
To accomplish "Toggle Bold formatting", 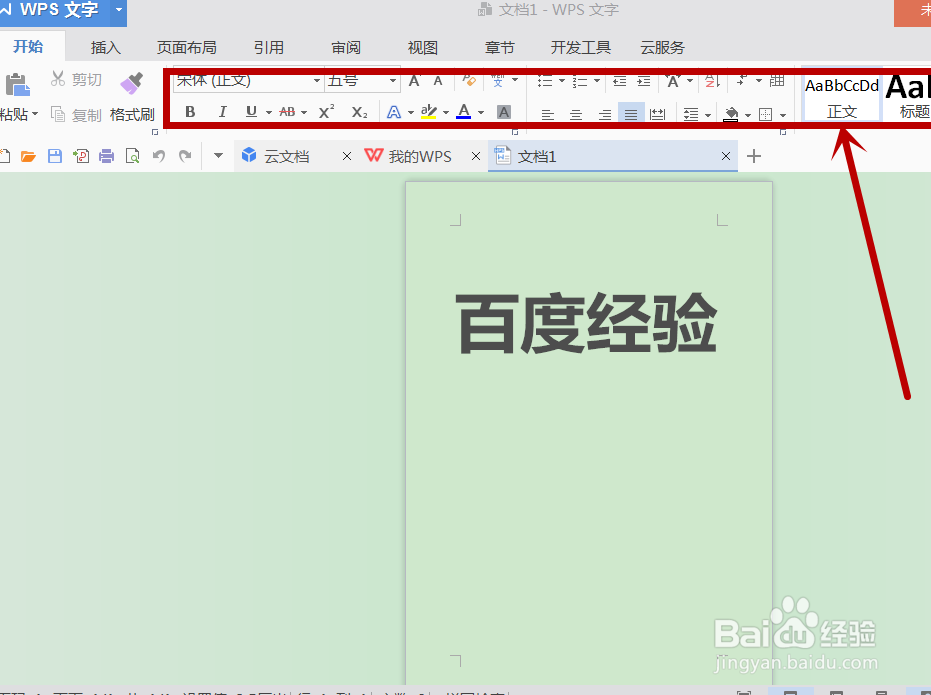I will click(x=190, y=112).
